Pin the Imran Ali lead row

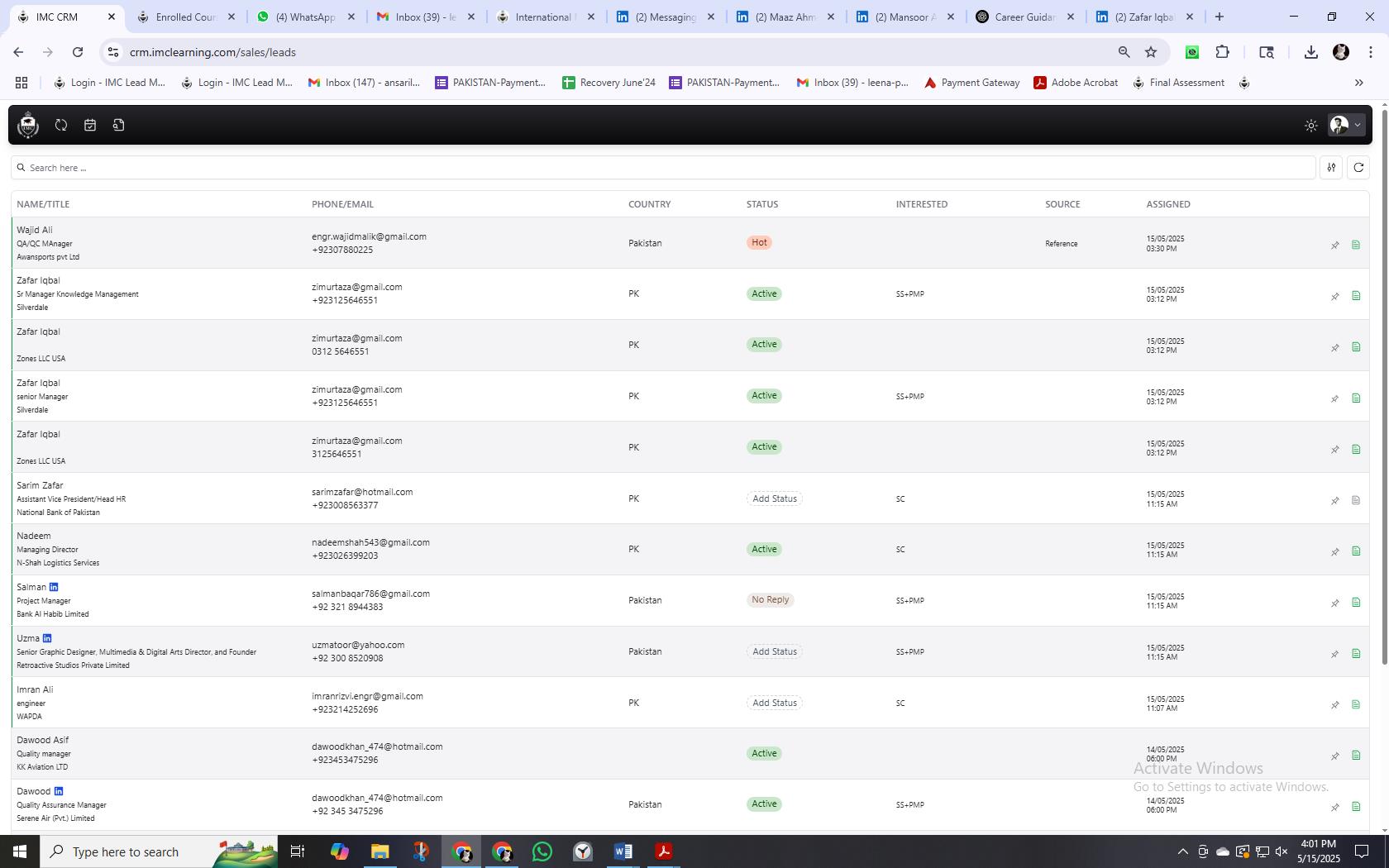point(1334,704)
